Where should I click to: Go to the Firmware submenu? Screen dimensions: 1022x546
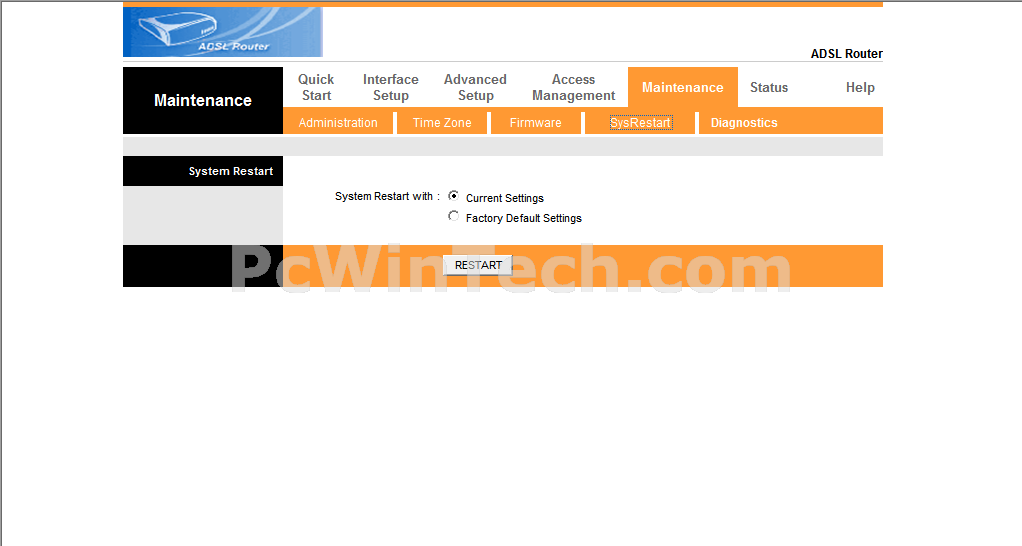point(535,122)
